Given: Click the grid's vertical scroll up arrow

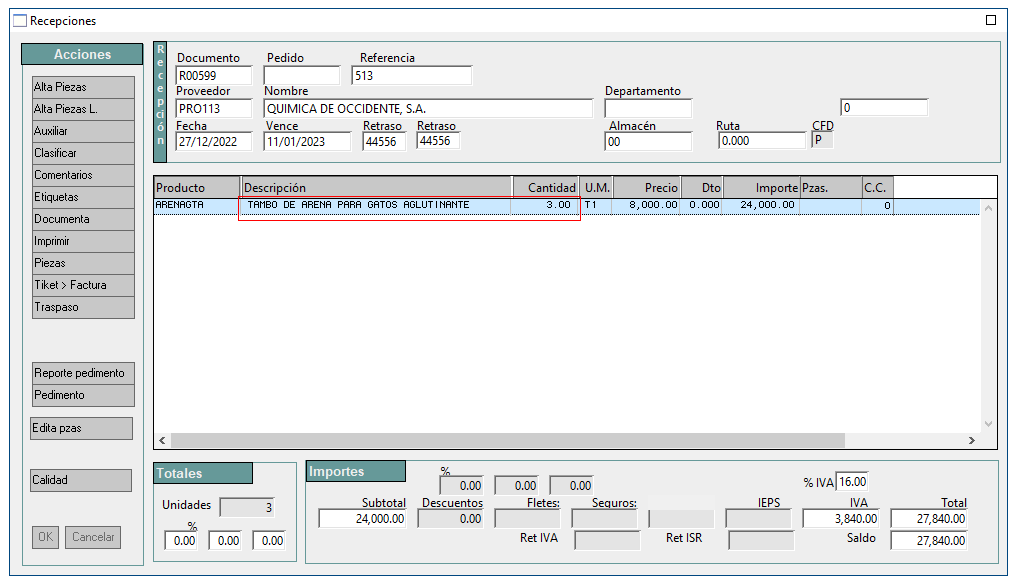Looking at the screenshot, I should pyautogui.click(x=988, y=208).
